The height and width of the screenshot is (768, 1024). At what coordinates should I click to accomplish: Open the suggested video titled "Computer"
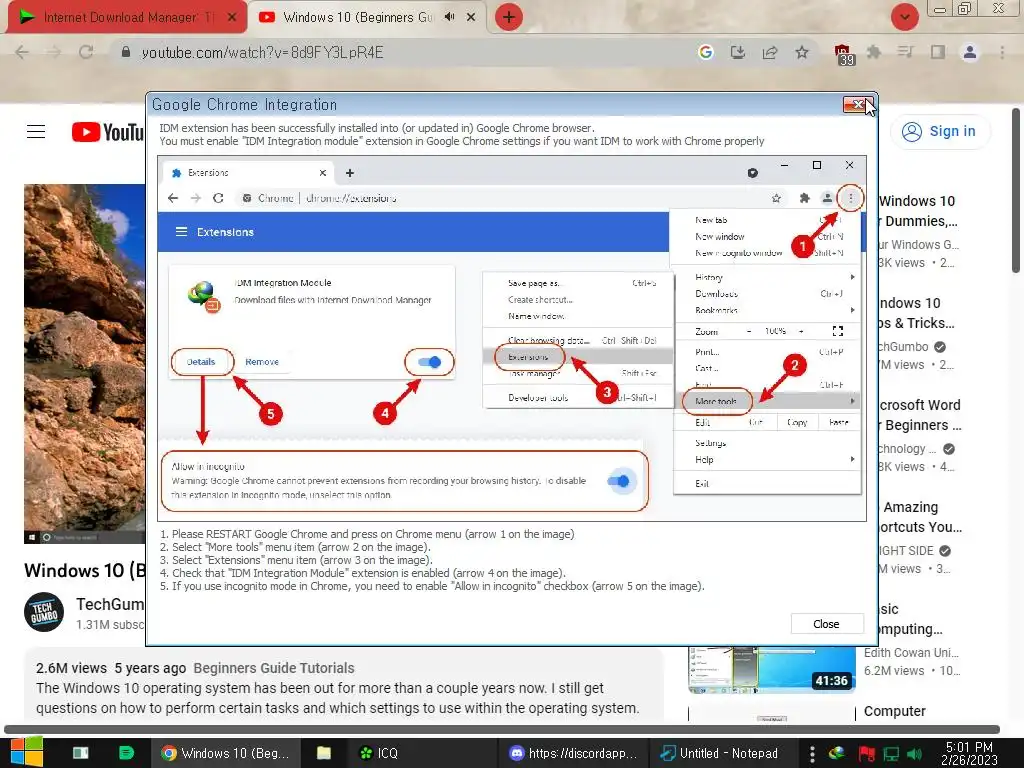(x=895, y=711)
